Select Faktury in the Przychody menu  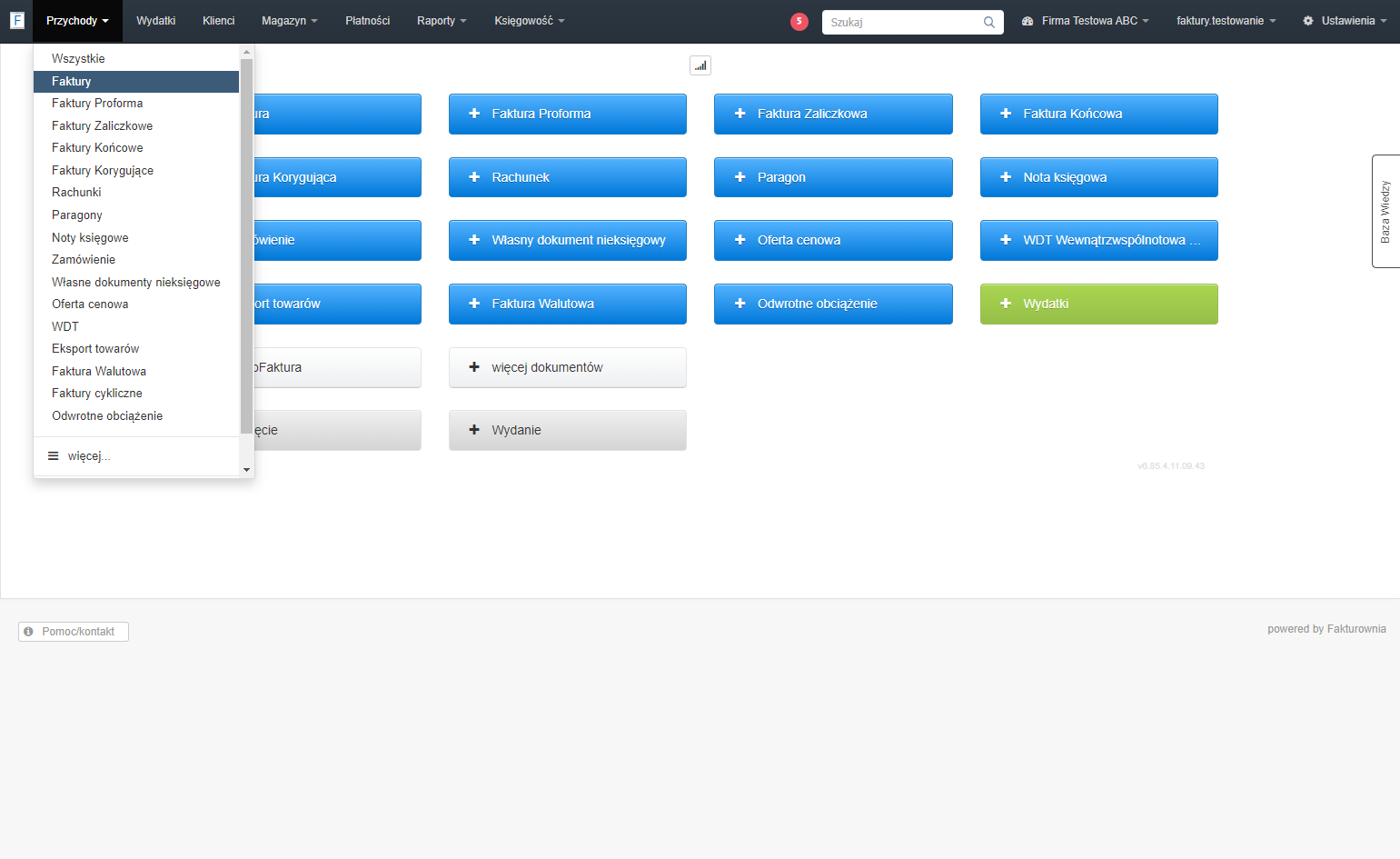click(x=136, y=82)
